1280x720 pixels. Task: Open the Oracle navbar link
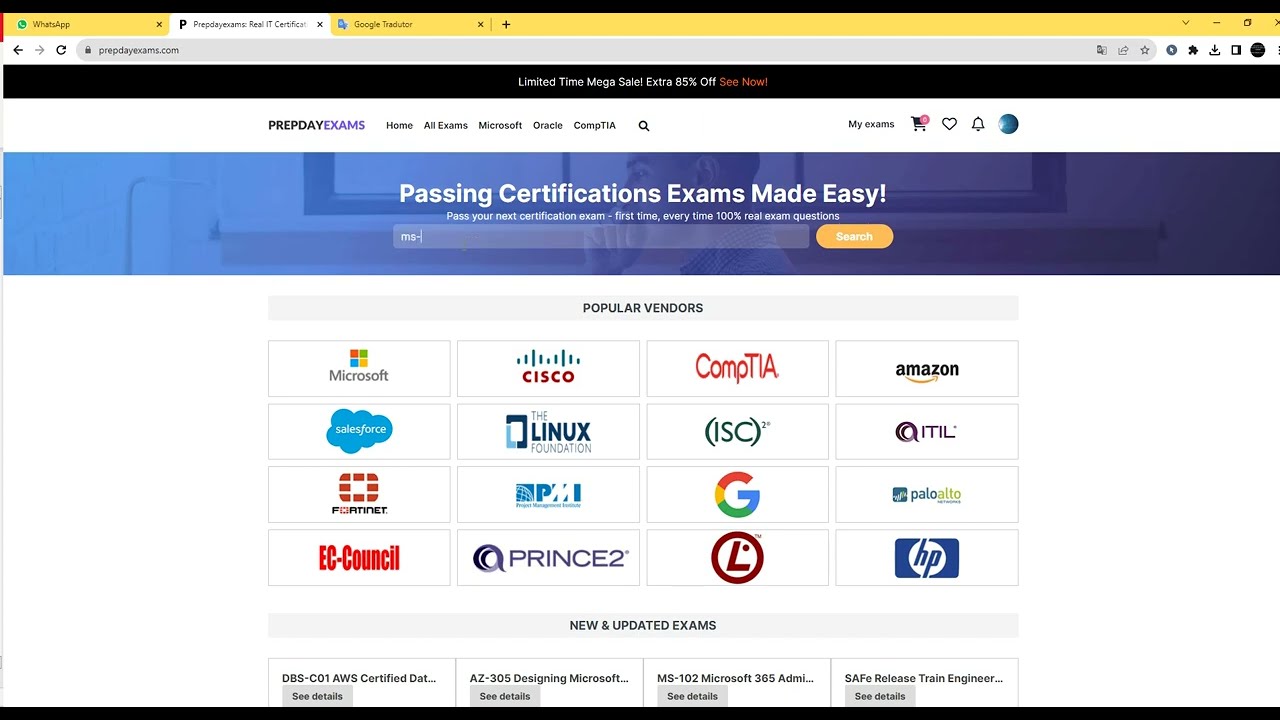(548, 126)
